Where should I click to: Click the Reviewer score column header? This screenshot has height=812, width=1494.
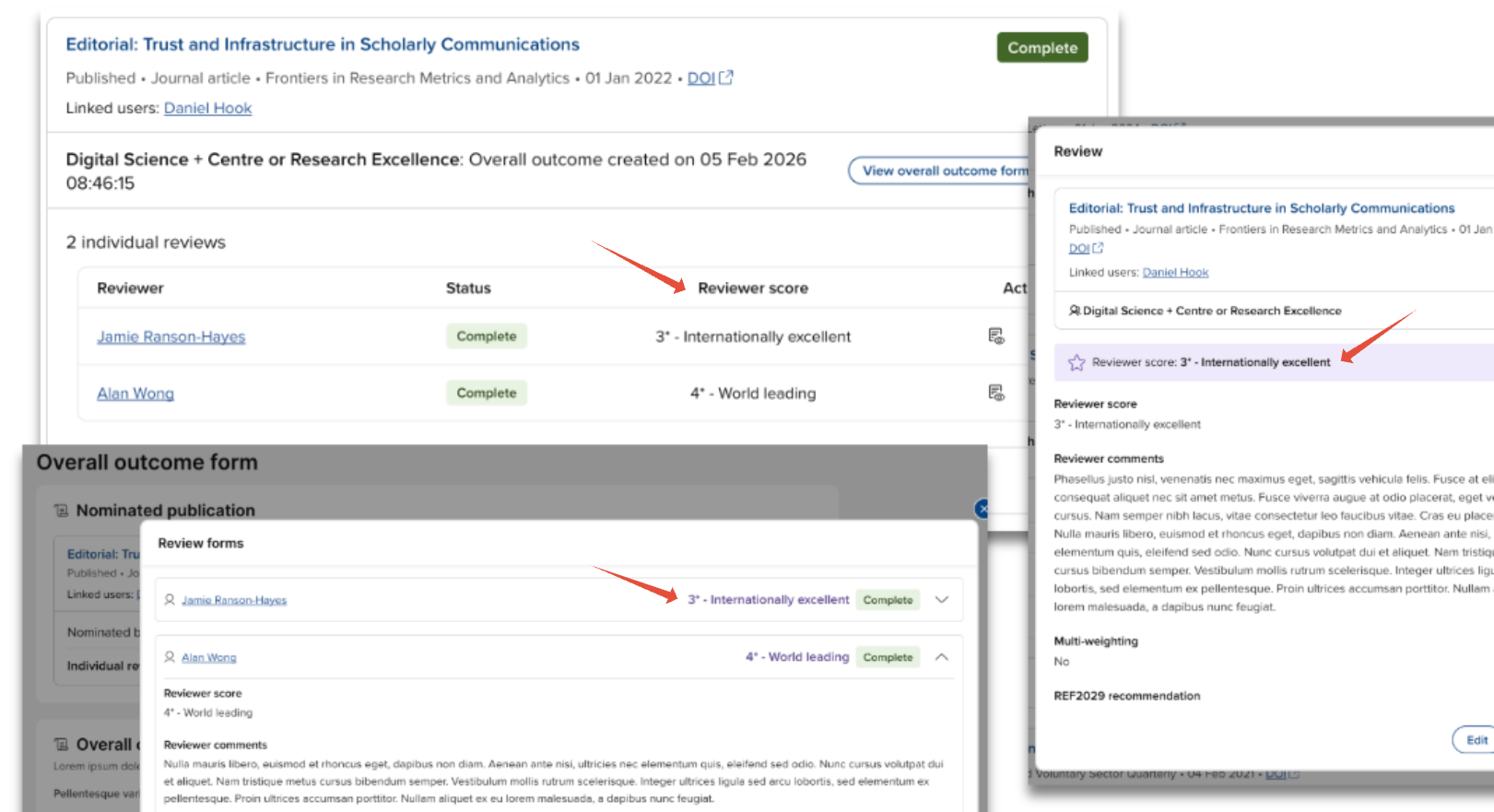tap(752, 288)
